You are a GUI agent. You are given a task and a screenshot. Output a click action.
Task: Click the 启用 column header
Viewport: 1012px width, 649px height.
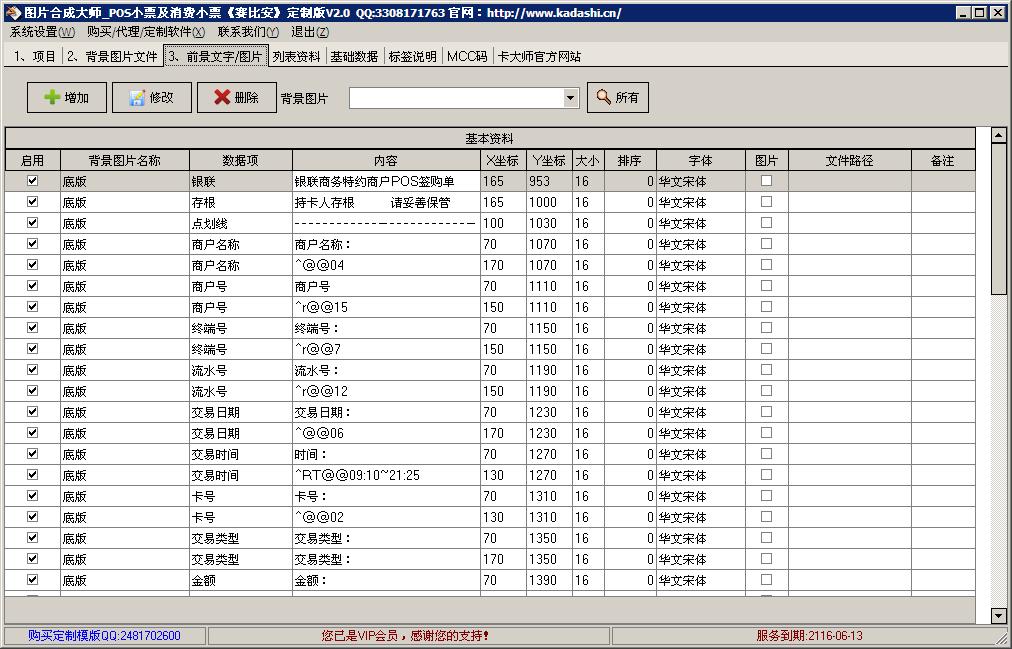[x=32, y=161]
